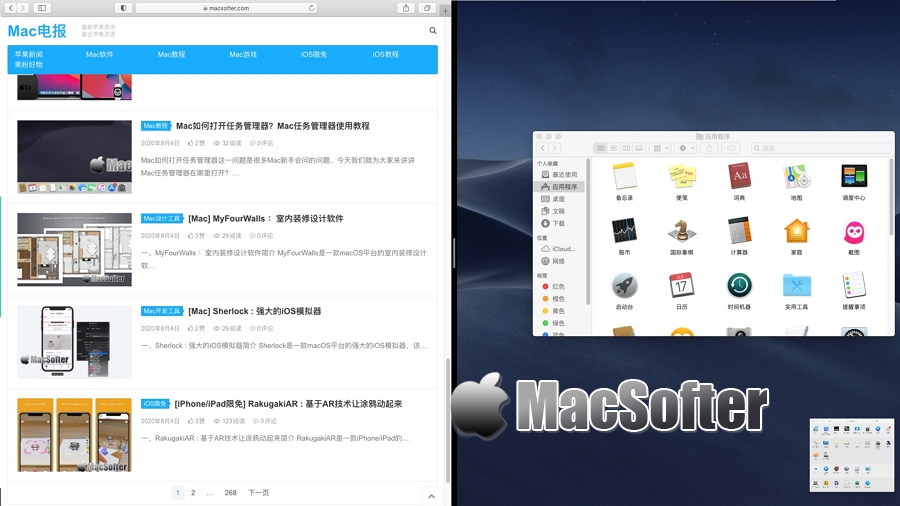Viewport: 900px width, 506px height.
Task: Like the Mac任务管理器 article (2赞)
Action: 196,143
